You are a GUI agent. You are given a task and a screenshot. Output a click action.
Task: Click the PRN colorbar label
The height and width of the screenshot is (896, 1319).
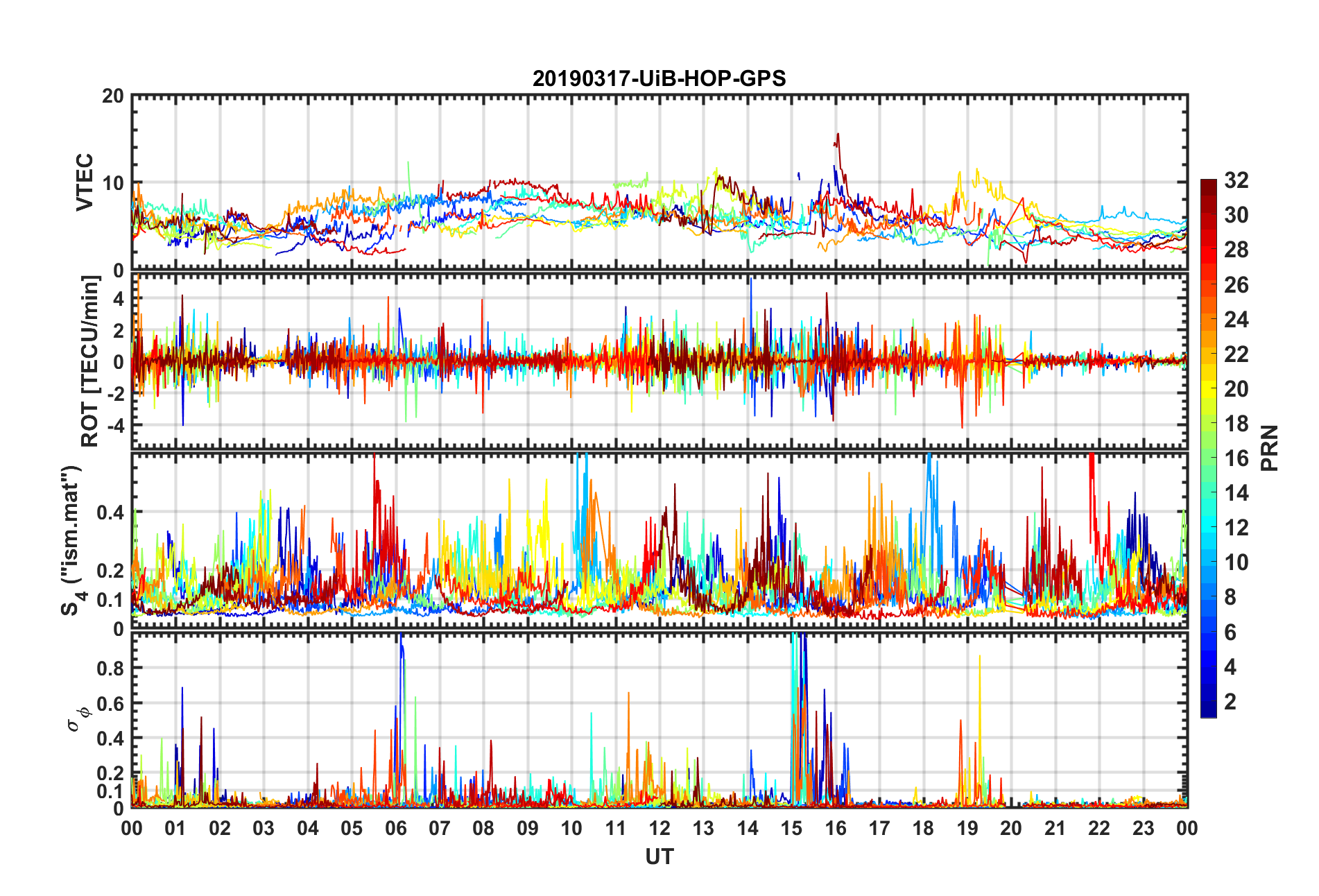(x=1269, y=448)
